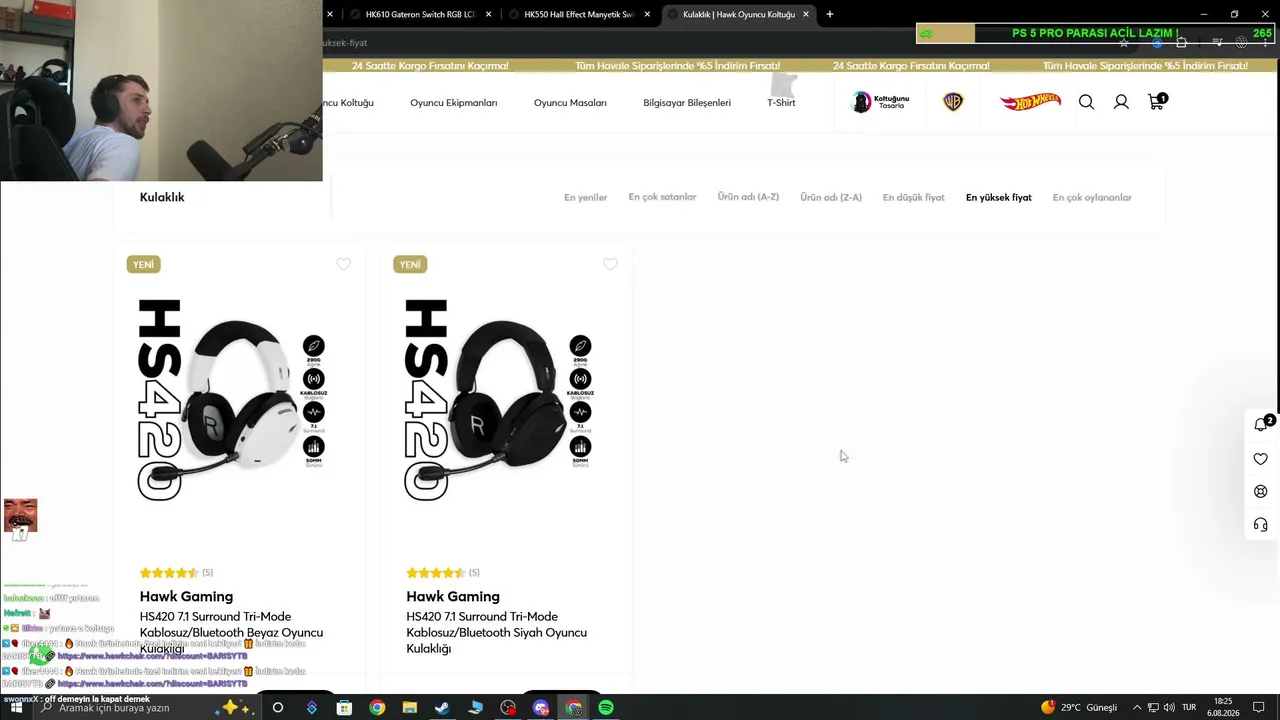Screen dimensions: 1280x720
Task: Open the T-Shirt menu item
Action: [x=781, y=103]
